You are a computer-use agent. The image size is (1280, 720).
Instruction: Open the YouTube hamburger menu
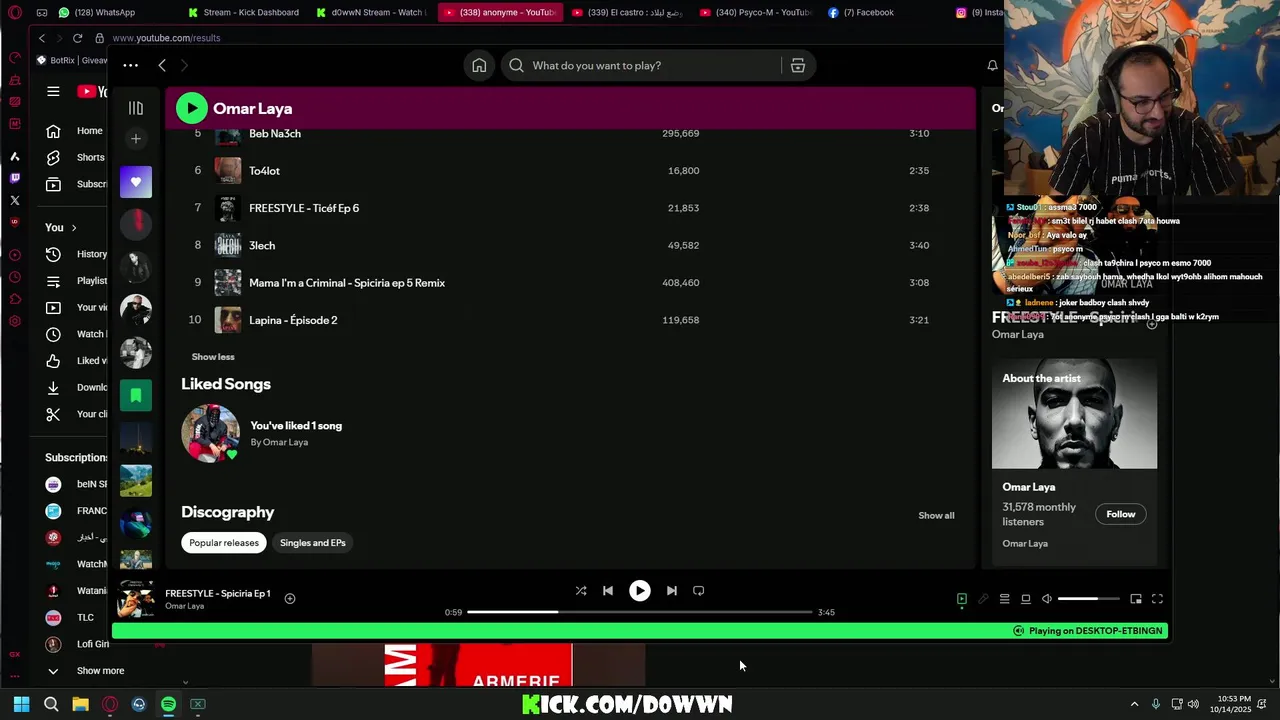click(53, 92)
